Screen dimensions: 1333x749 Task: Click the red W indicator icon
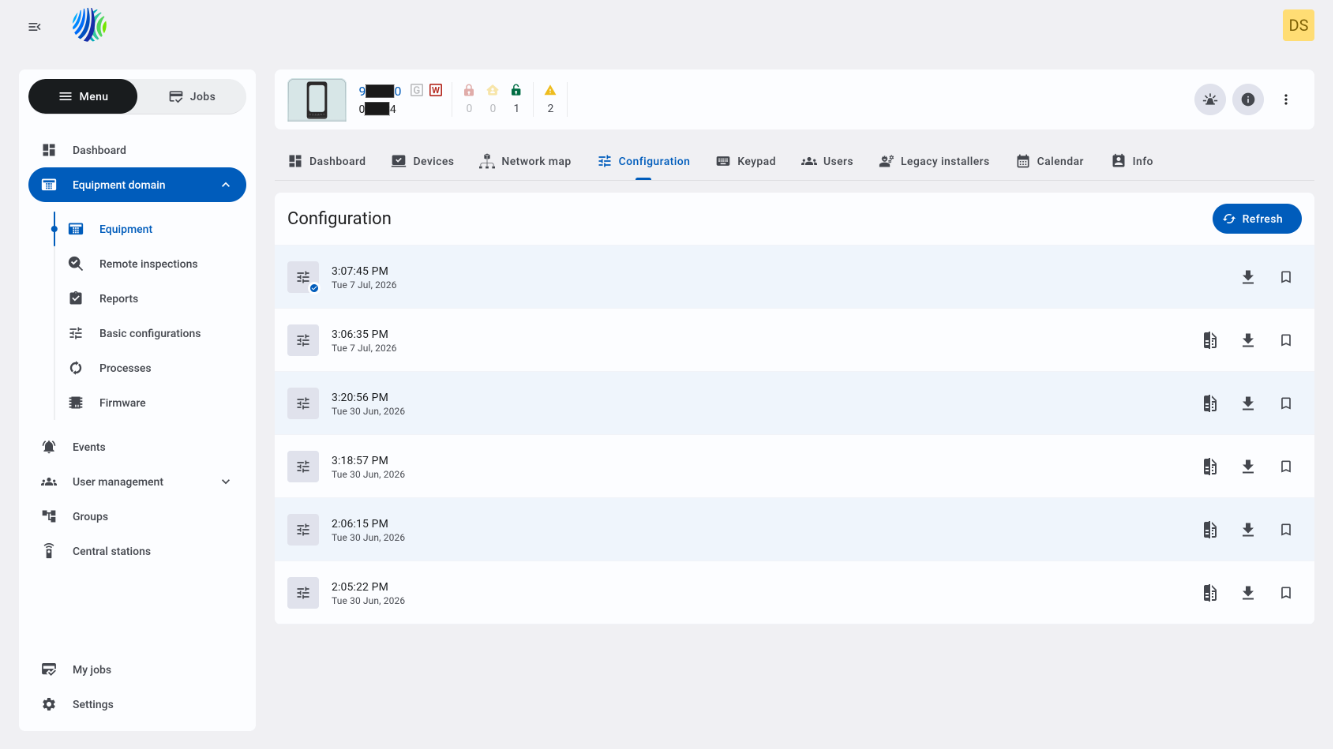point(436,90)
